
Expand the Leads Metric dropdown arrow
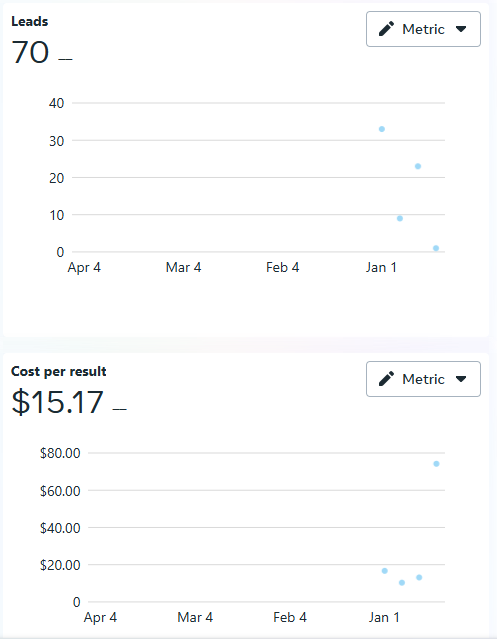pyautogui.click(x=461, y=29)
